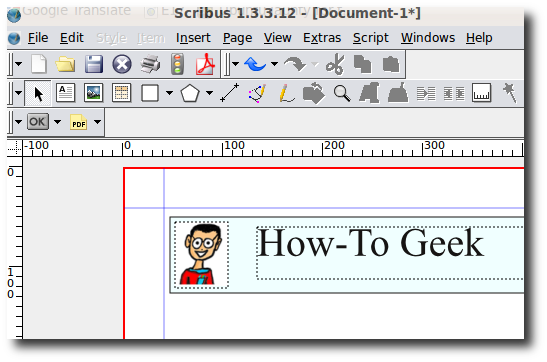Choose the Insert Image Frame tool

tap(93, 93)
